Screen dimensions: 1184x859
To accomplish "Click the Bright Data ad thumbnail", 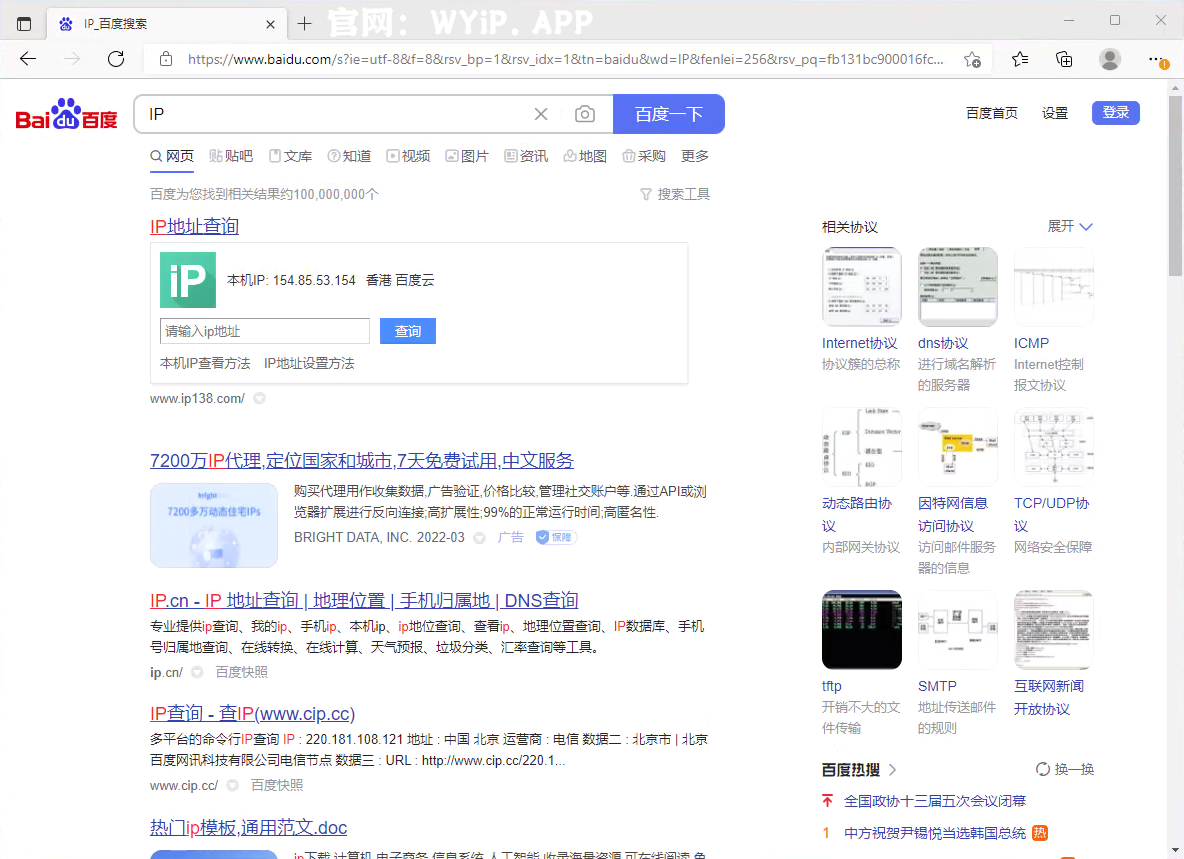I will 214,525.
